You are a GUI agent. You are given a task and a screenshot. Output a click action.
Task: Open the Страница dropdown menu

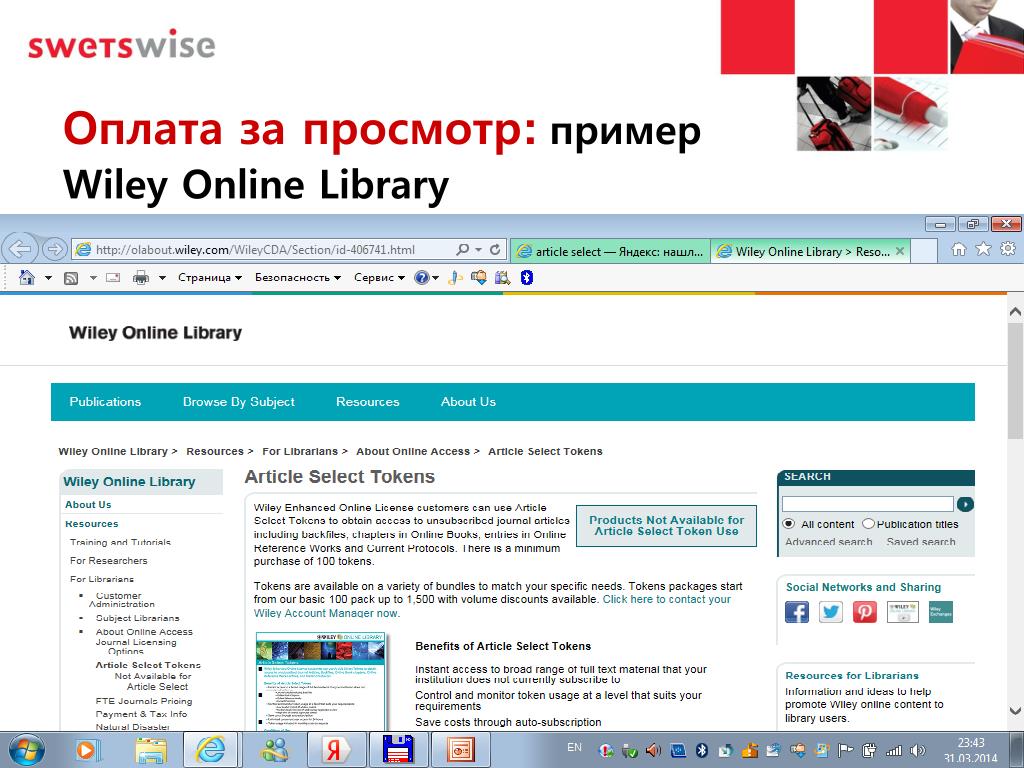tap(210, 278)
